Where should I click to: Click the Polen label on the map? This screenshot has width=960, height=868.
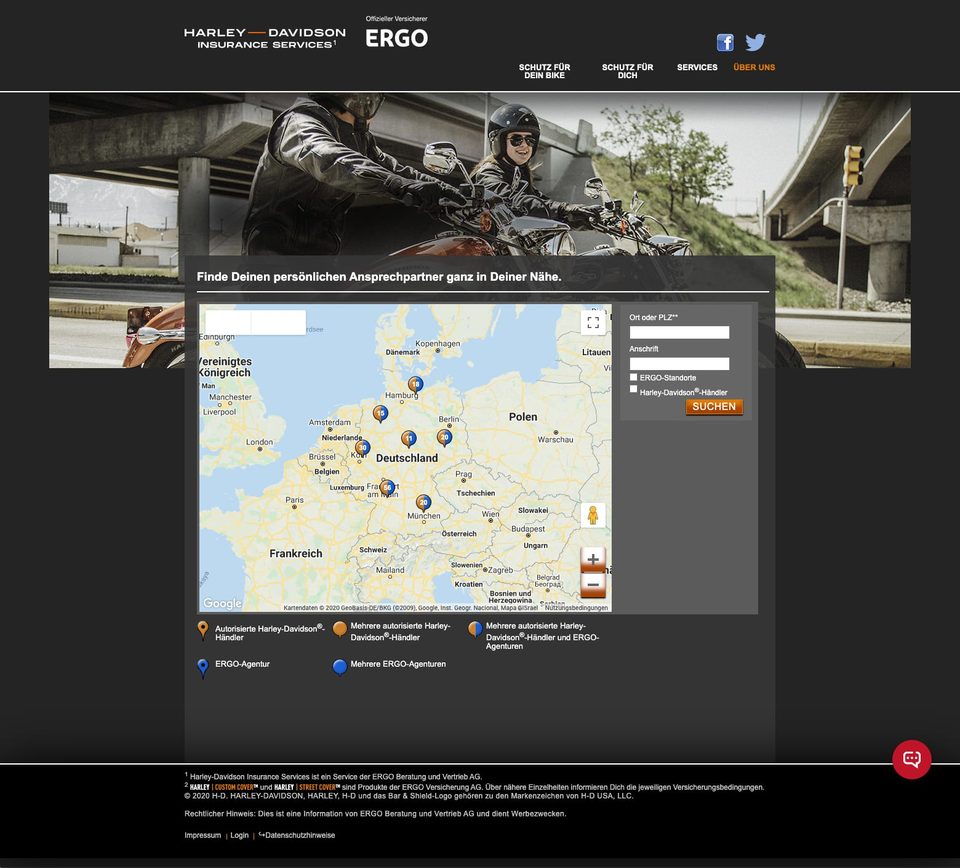(523, 417)
